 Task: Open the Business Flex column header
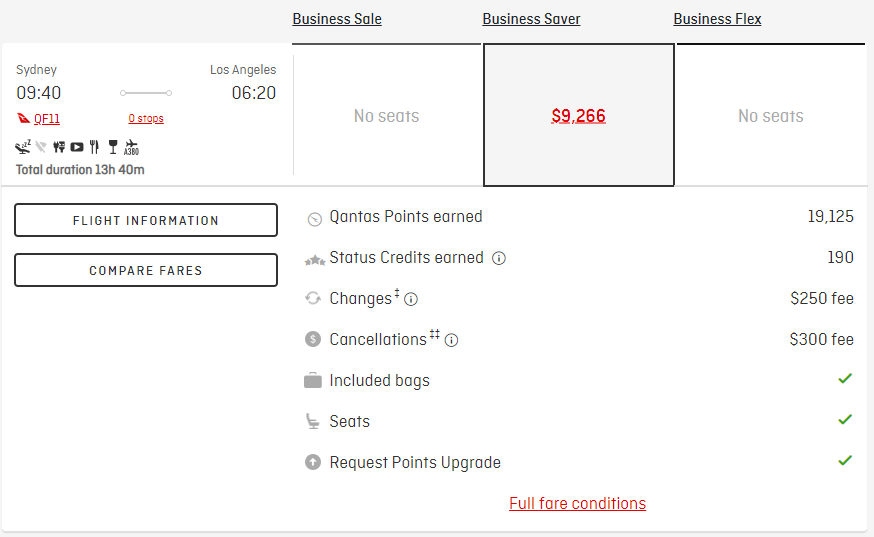(x=717, y=19)
